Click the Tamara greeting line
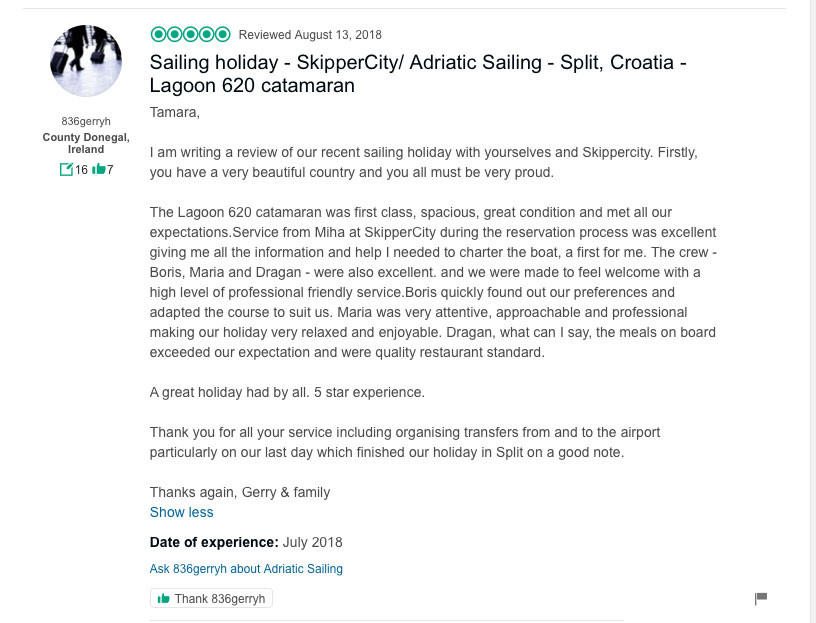The image size is (816, 623). [x=175, y=112]
